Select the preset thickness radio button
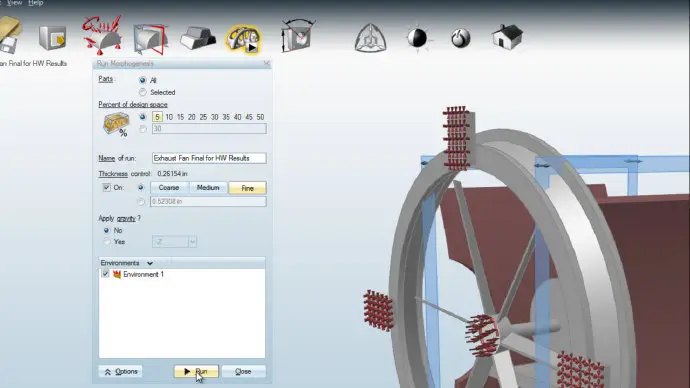This screenshot has height=388, width=690. pyautogui.click(x=141, y=187)
